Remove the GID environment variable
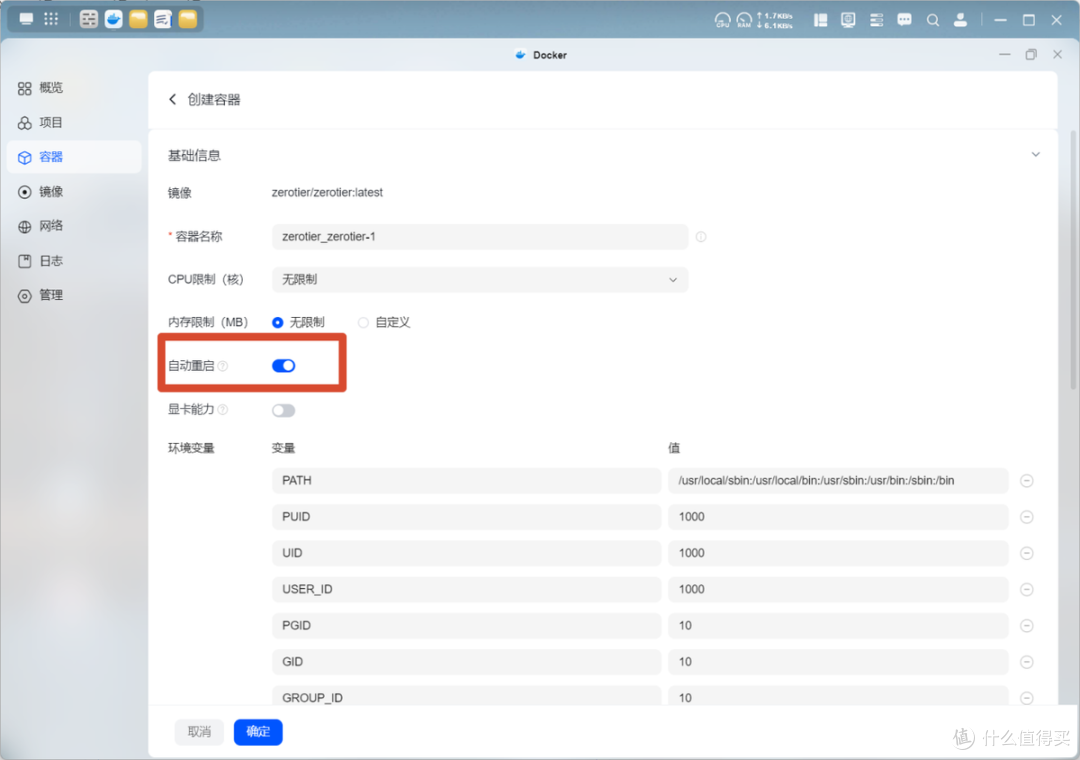 coord(1026,661)
